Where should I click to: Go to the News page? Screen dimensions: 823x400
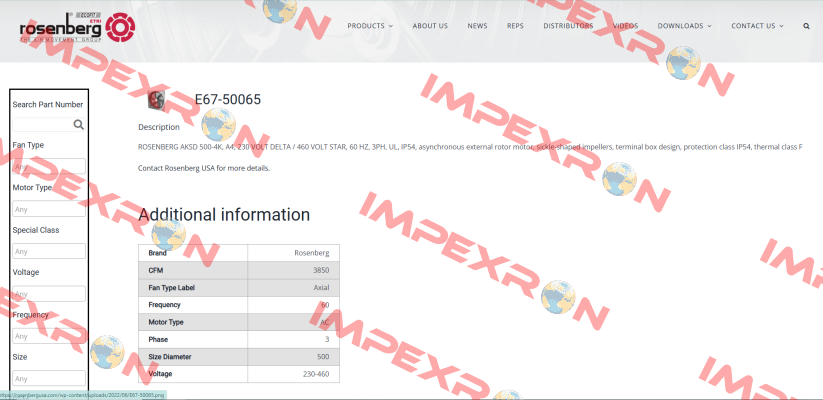point(477,26)
